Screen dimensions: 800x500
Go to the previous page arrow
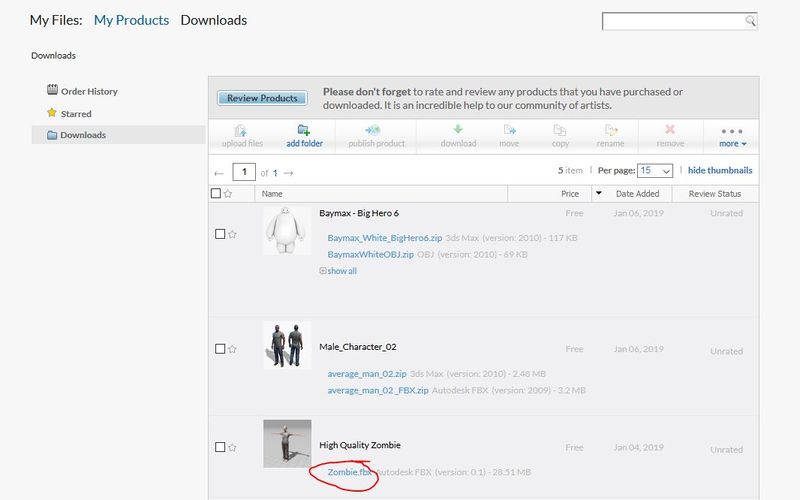(x=219, y=173)
